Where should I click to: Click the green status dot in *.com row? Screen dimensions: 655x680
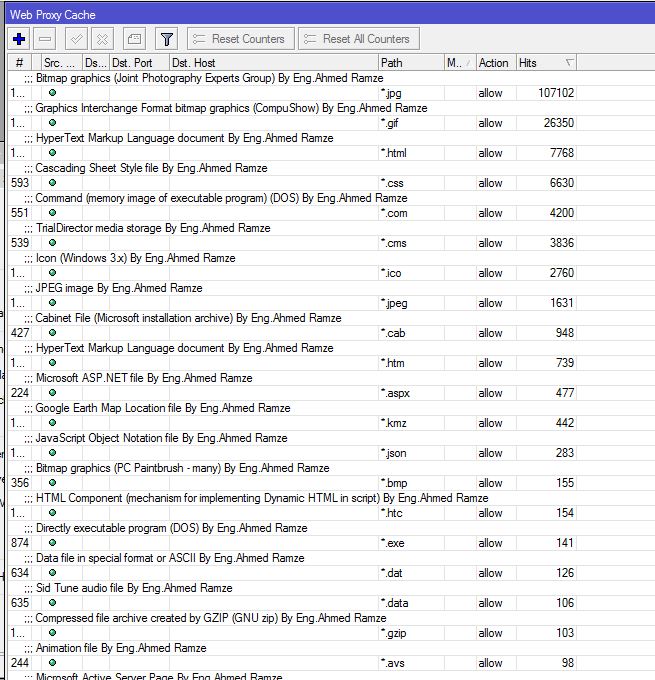pyautogui.click(x=52, y=212)
